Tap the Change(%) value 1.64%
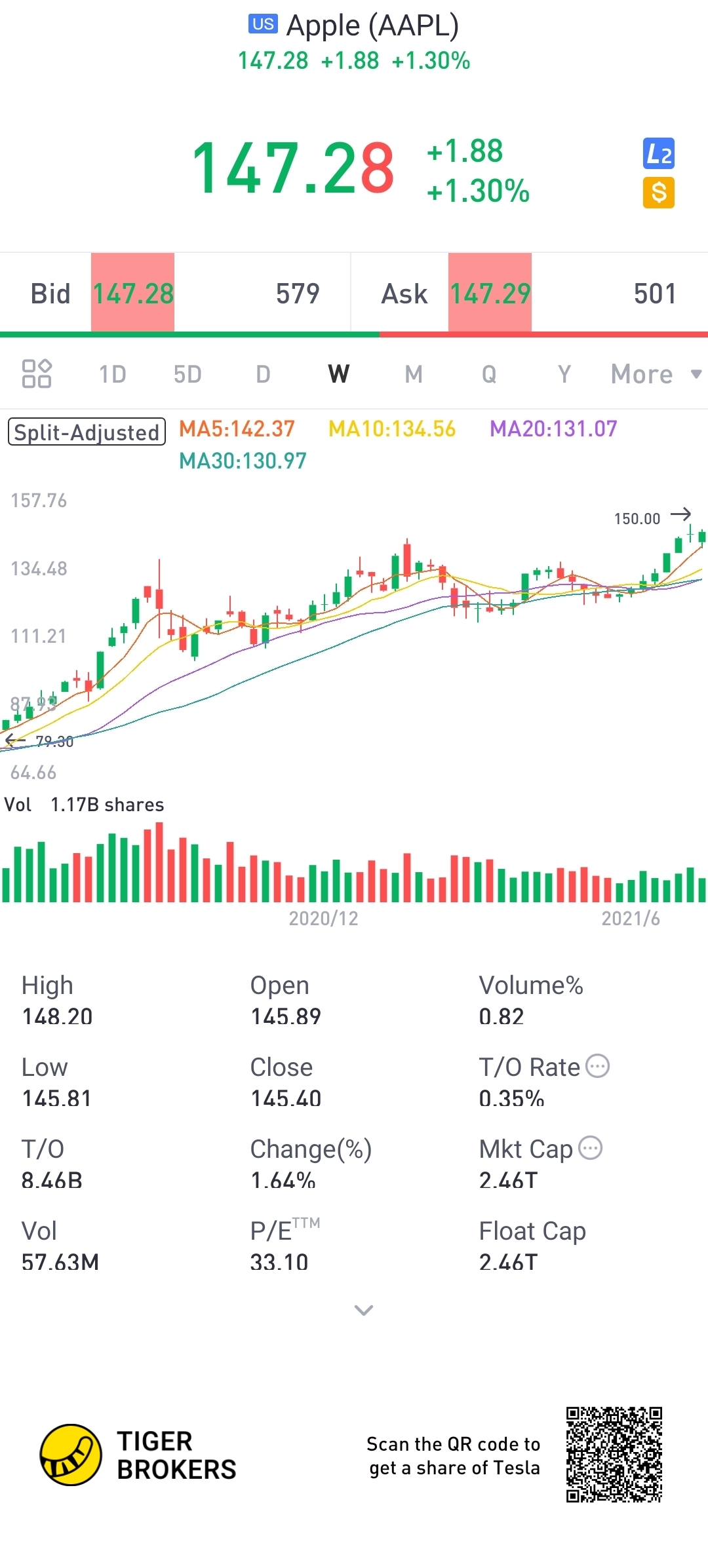This screenshot has height=1568, width=708. [283, 1180]
